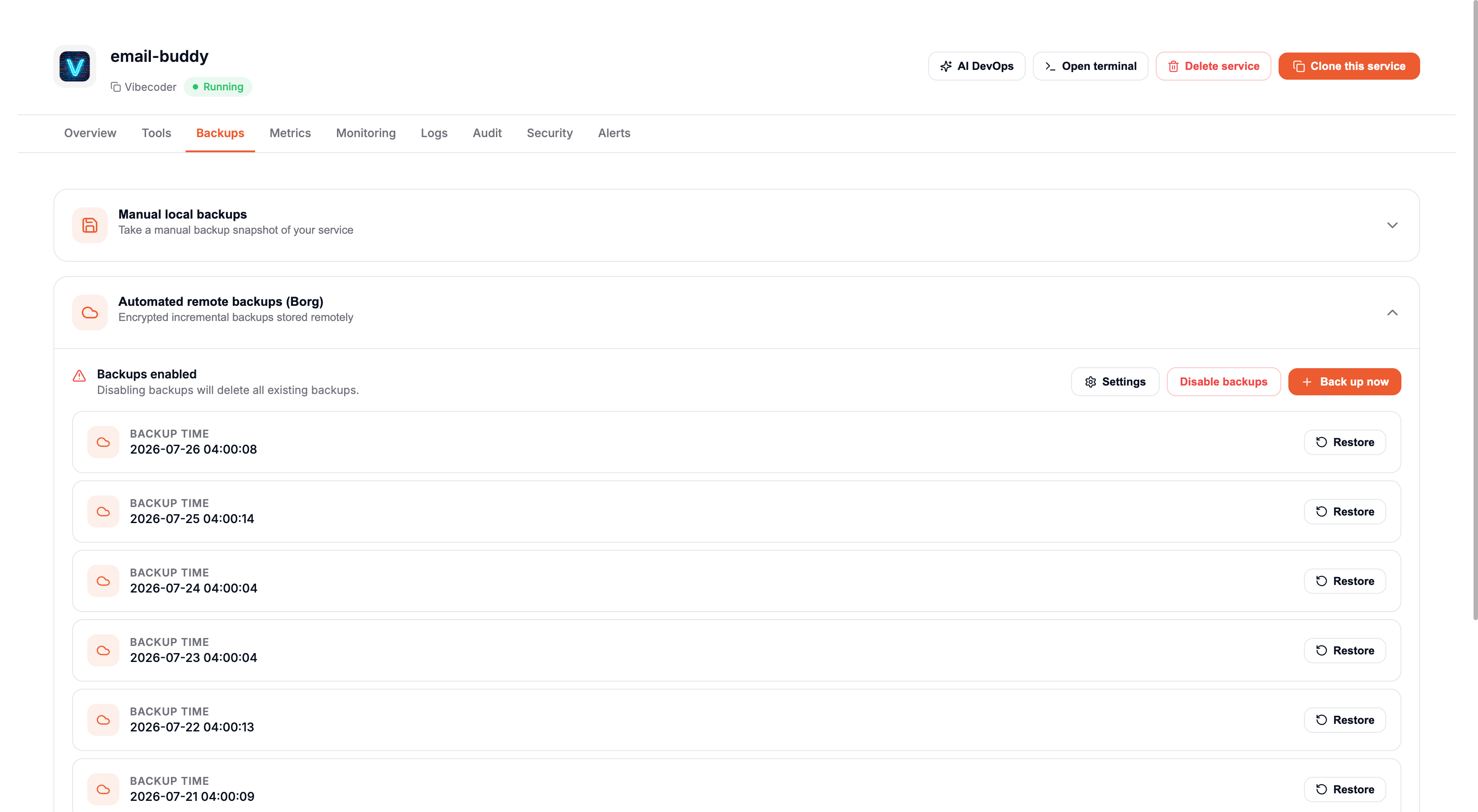Open the Tools tab
This screenshot has width=1478, height=812.
pos(156,133)
